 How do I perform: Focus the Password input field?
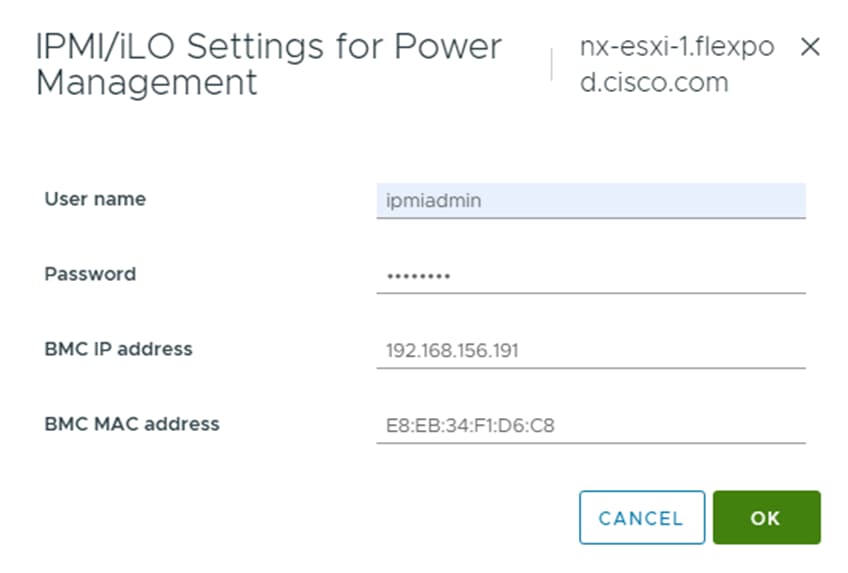pyautogui.click(x=590, y=275)
